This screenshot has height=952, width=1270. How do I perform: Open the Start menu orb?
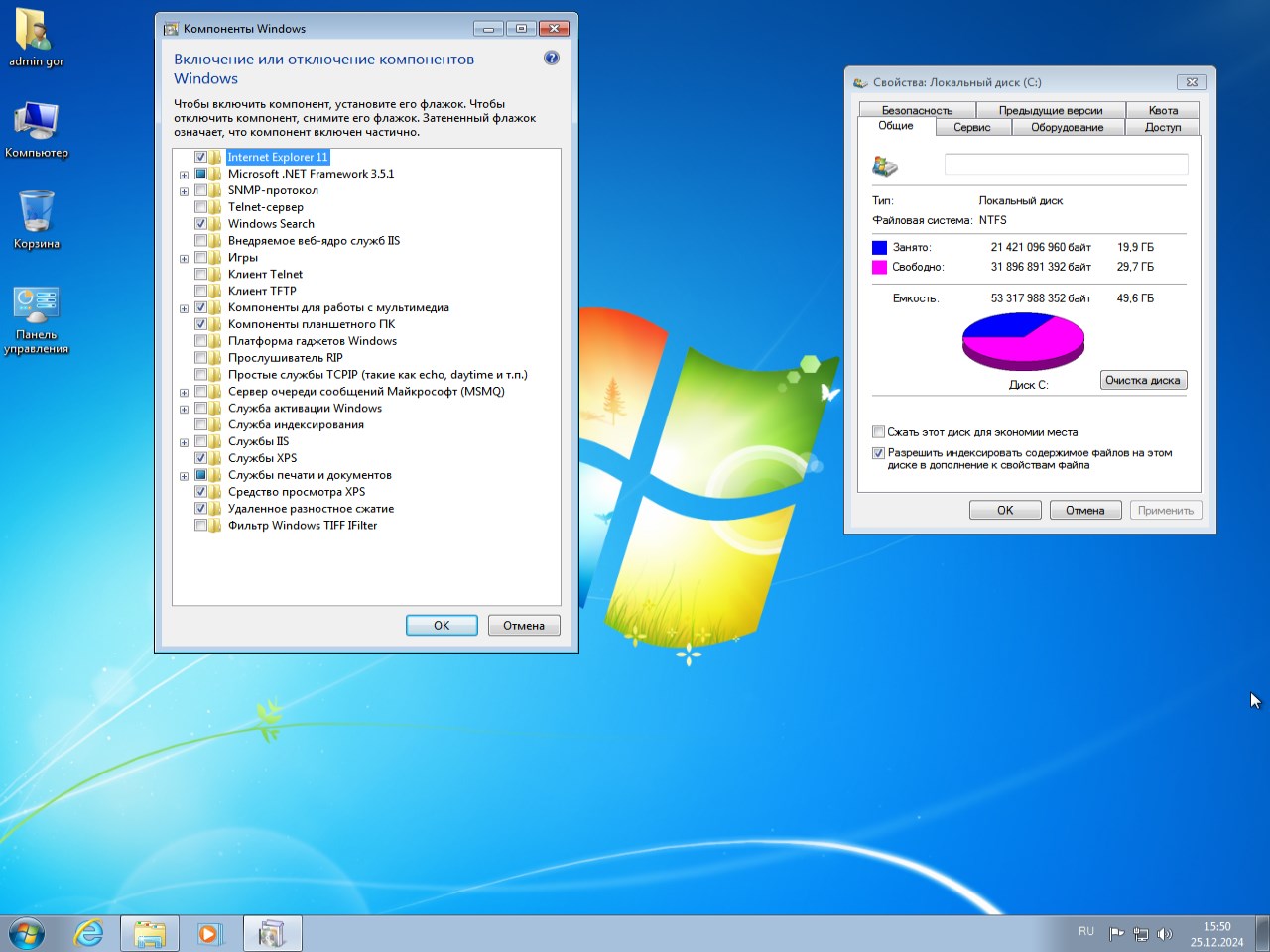pos(27,934)
